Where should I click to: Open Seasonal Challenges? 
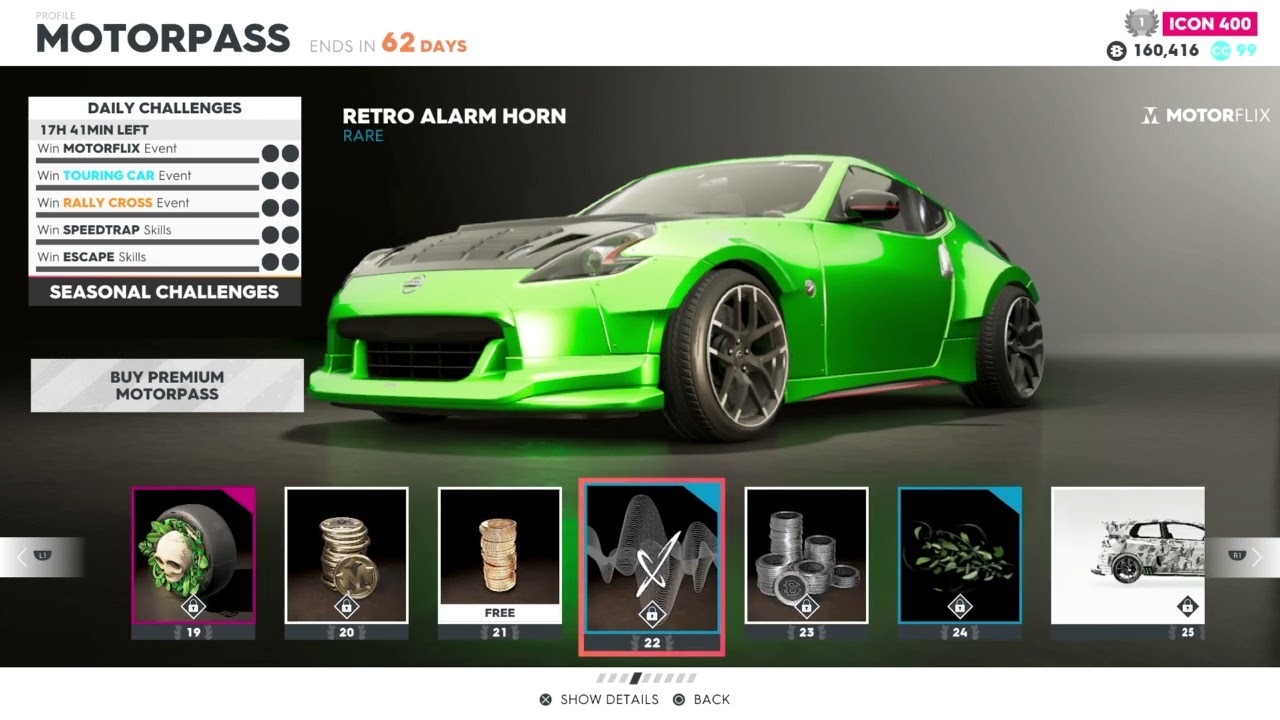(x=164, y=292)
